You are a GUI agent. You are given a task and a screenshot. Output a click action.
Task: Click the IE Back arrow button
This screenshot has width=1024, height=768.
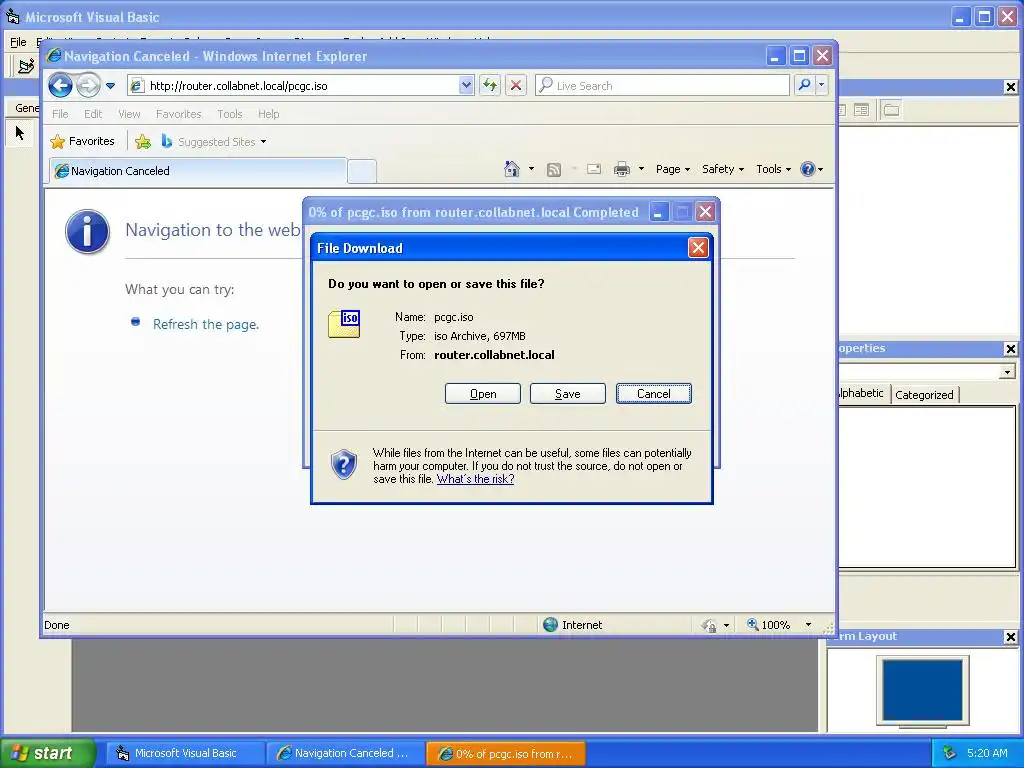coord(60,85)
